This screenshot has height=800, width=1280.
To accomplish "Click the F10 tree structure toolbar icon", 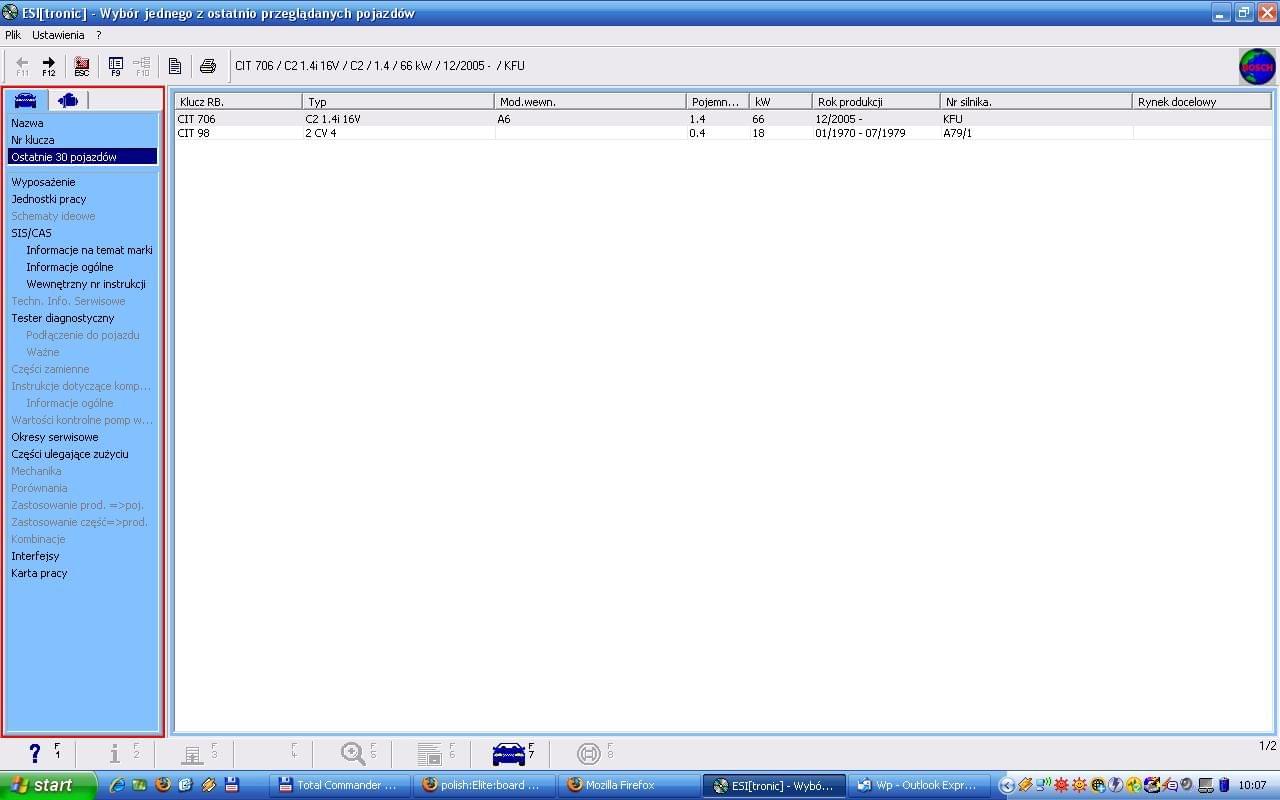I will 141,66.
